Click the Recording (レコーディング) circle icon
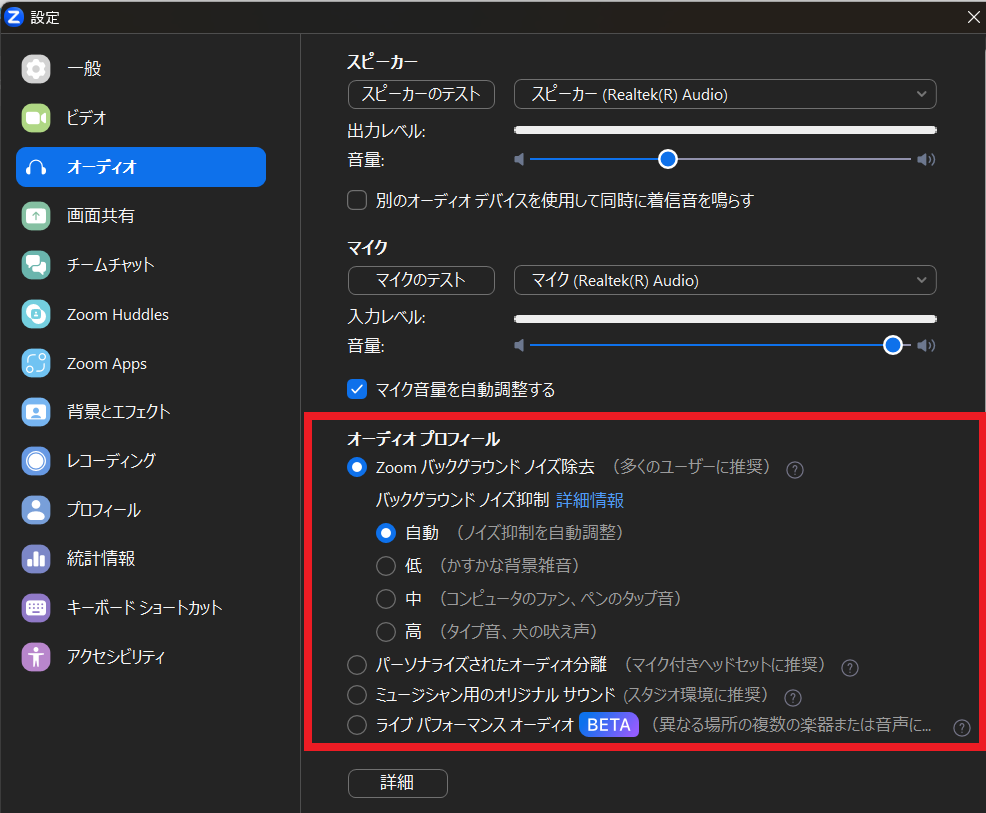This screenshot has width=986, height=813. (36, 461)
